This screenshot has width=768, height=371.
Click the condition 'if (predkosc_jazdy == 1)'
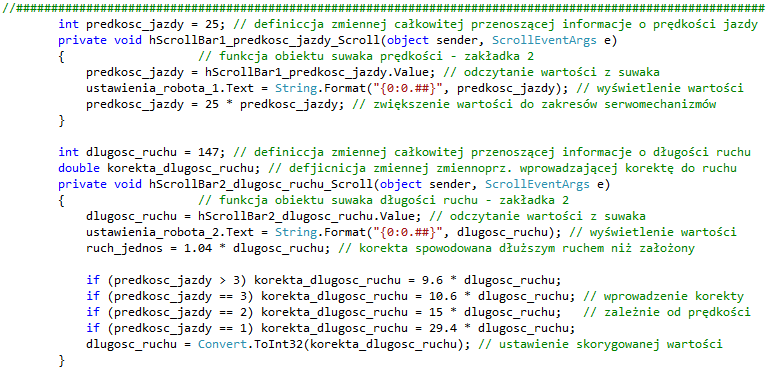pos(170,328)
